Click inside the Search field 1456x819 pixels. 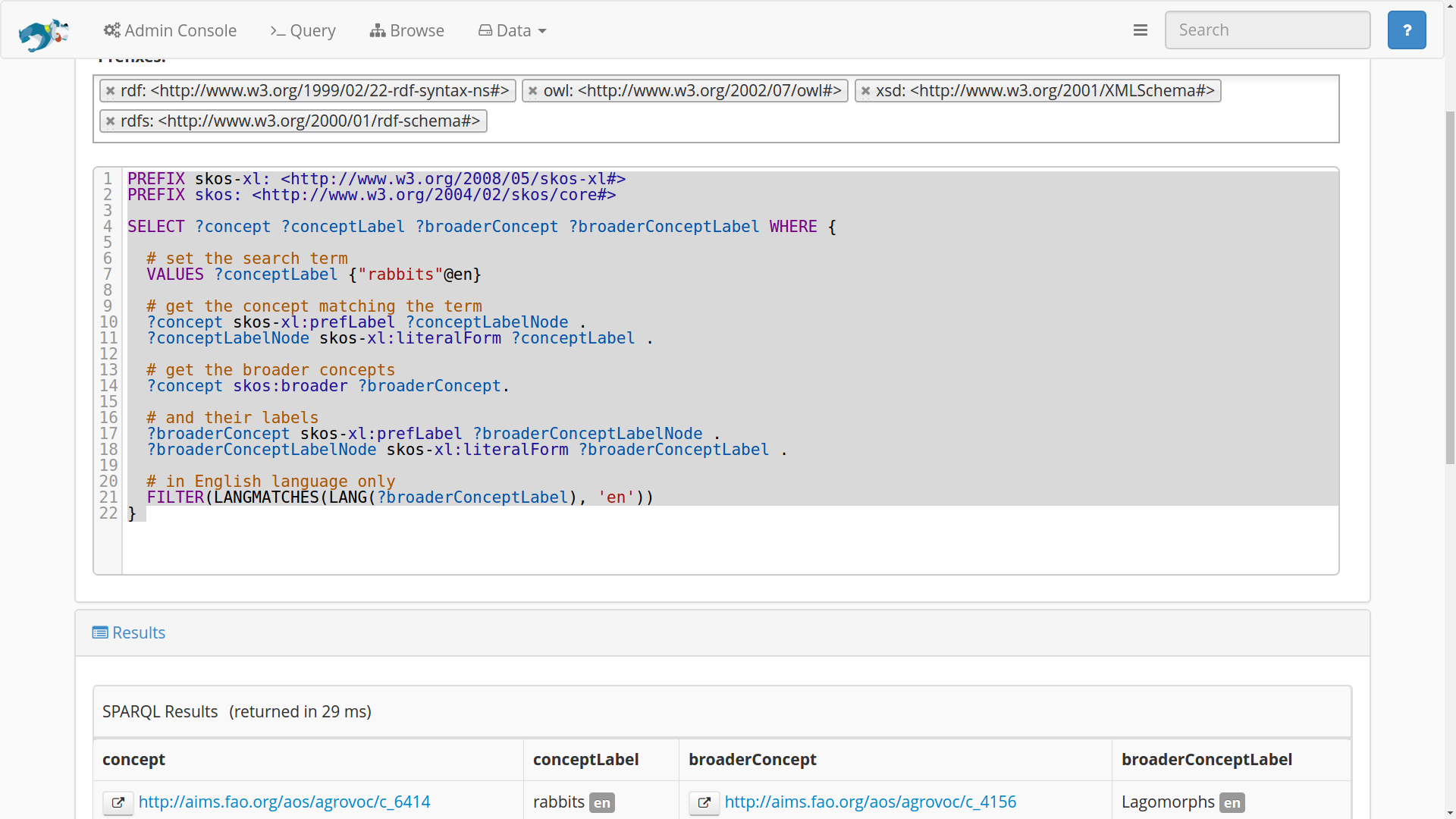coord(1266,30)
